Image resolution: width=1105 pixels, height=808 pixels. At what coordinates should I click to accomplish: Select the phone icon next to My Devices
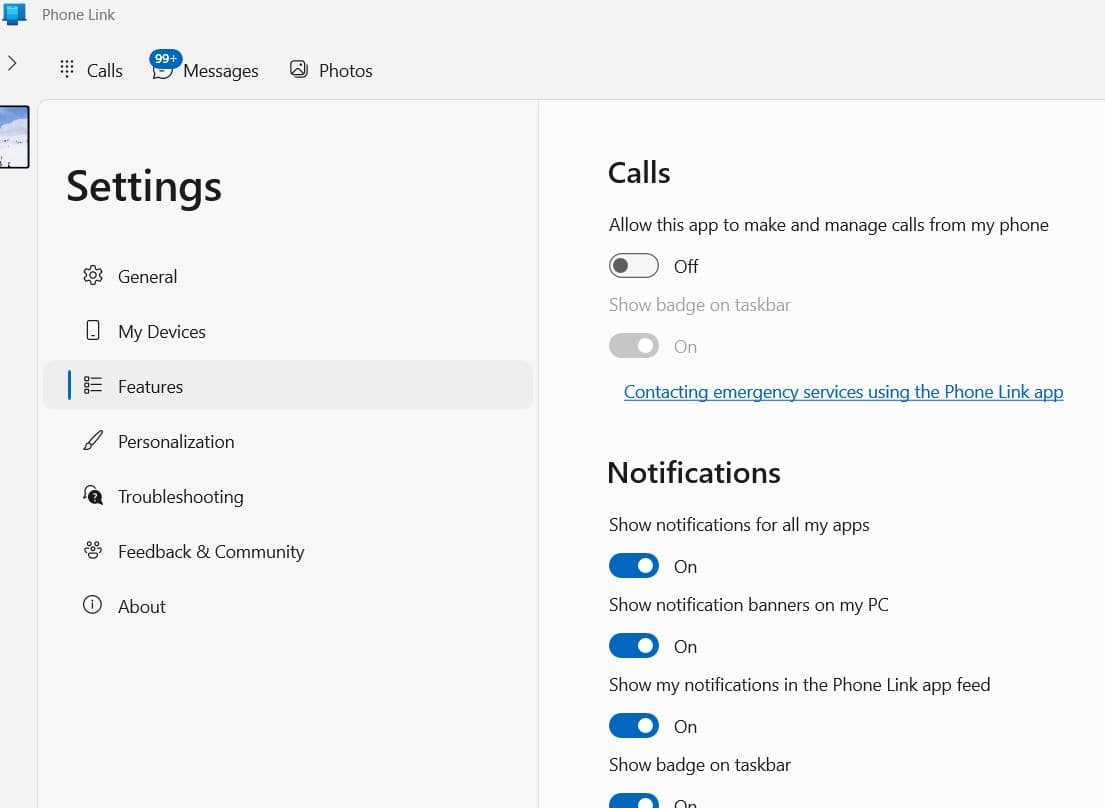93,331
